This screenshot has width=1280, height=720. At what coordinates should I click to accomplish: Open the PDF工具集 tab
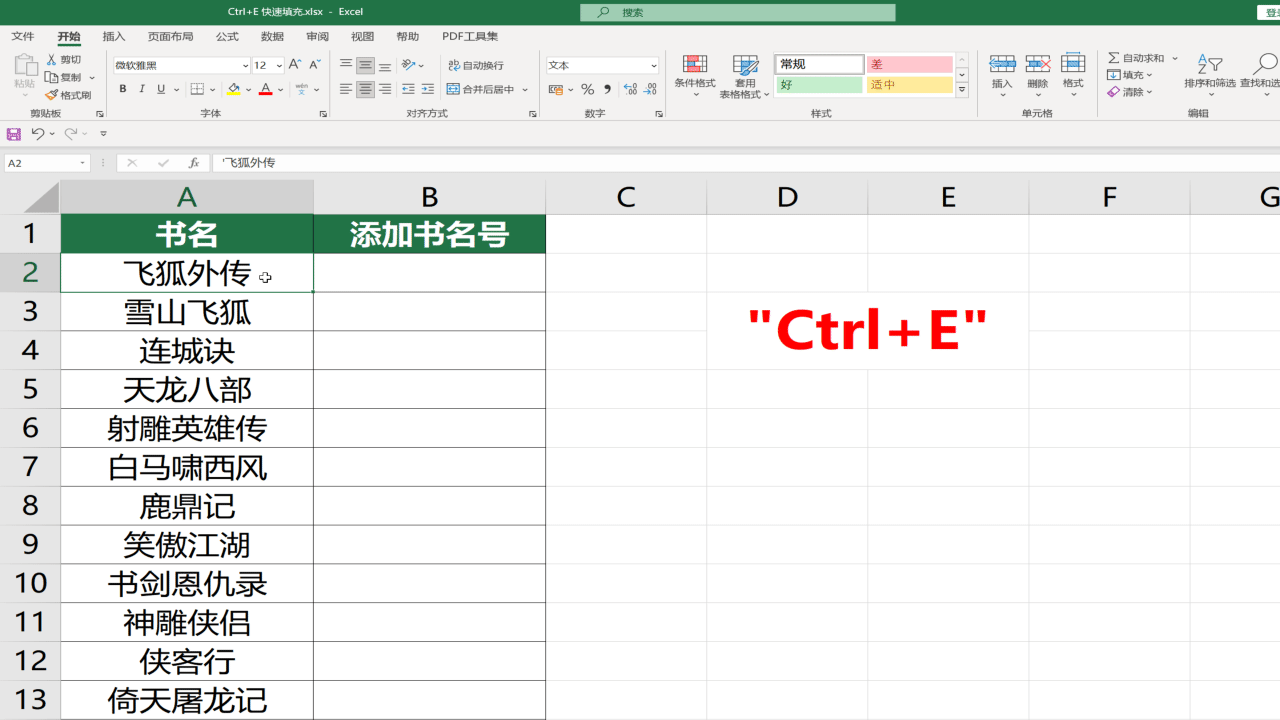point(470,36)
